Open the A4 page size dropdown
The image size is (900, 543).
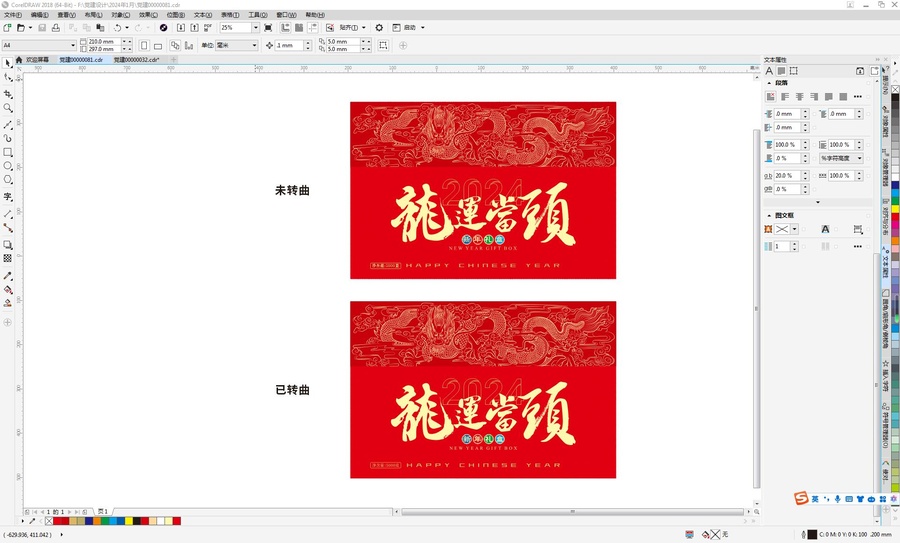click(x=73, y=45)
